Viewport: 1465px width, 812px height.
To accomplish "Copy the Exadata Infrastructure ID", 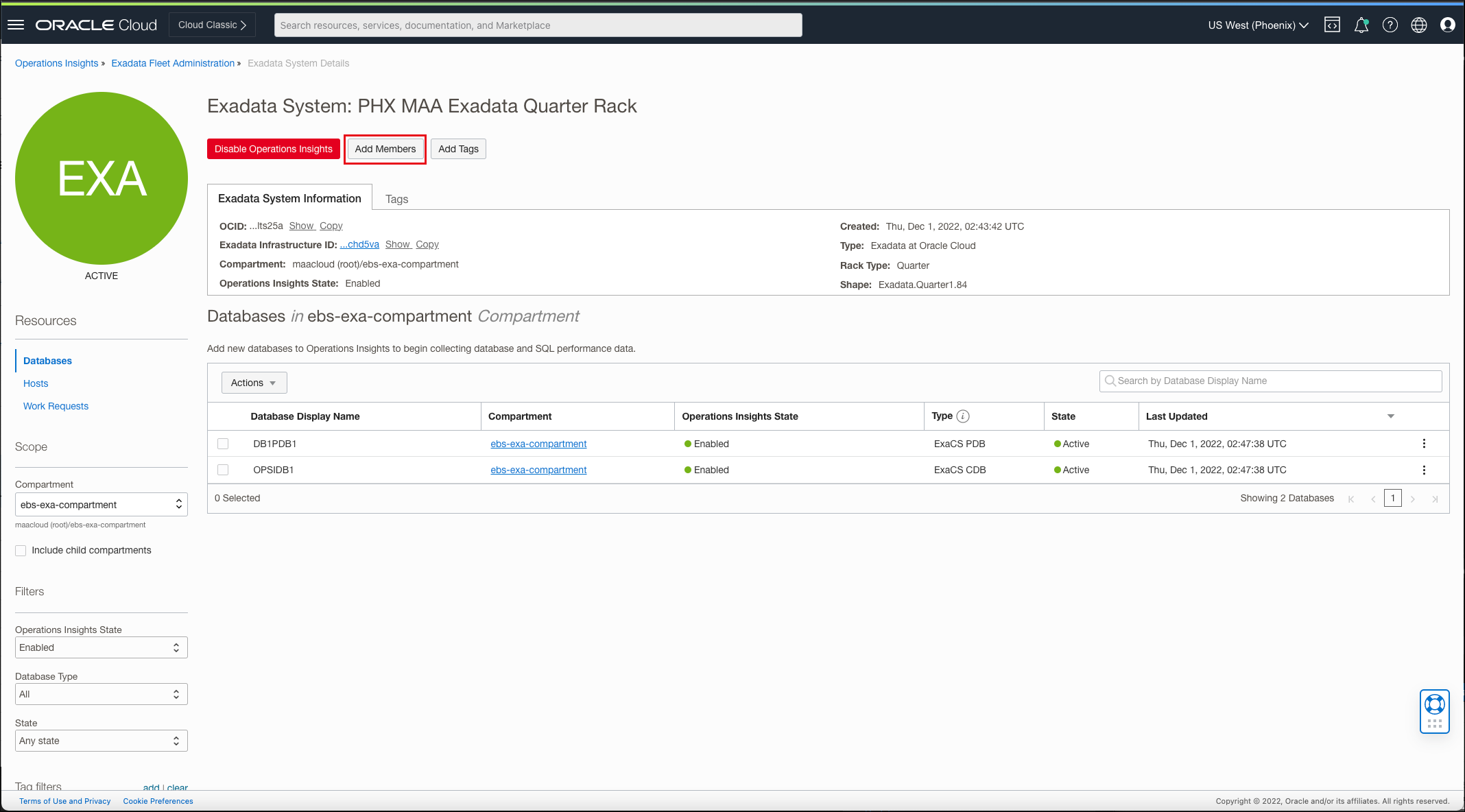I will pyautogui.click(x=427, y=244).
